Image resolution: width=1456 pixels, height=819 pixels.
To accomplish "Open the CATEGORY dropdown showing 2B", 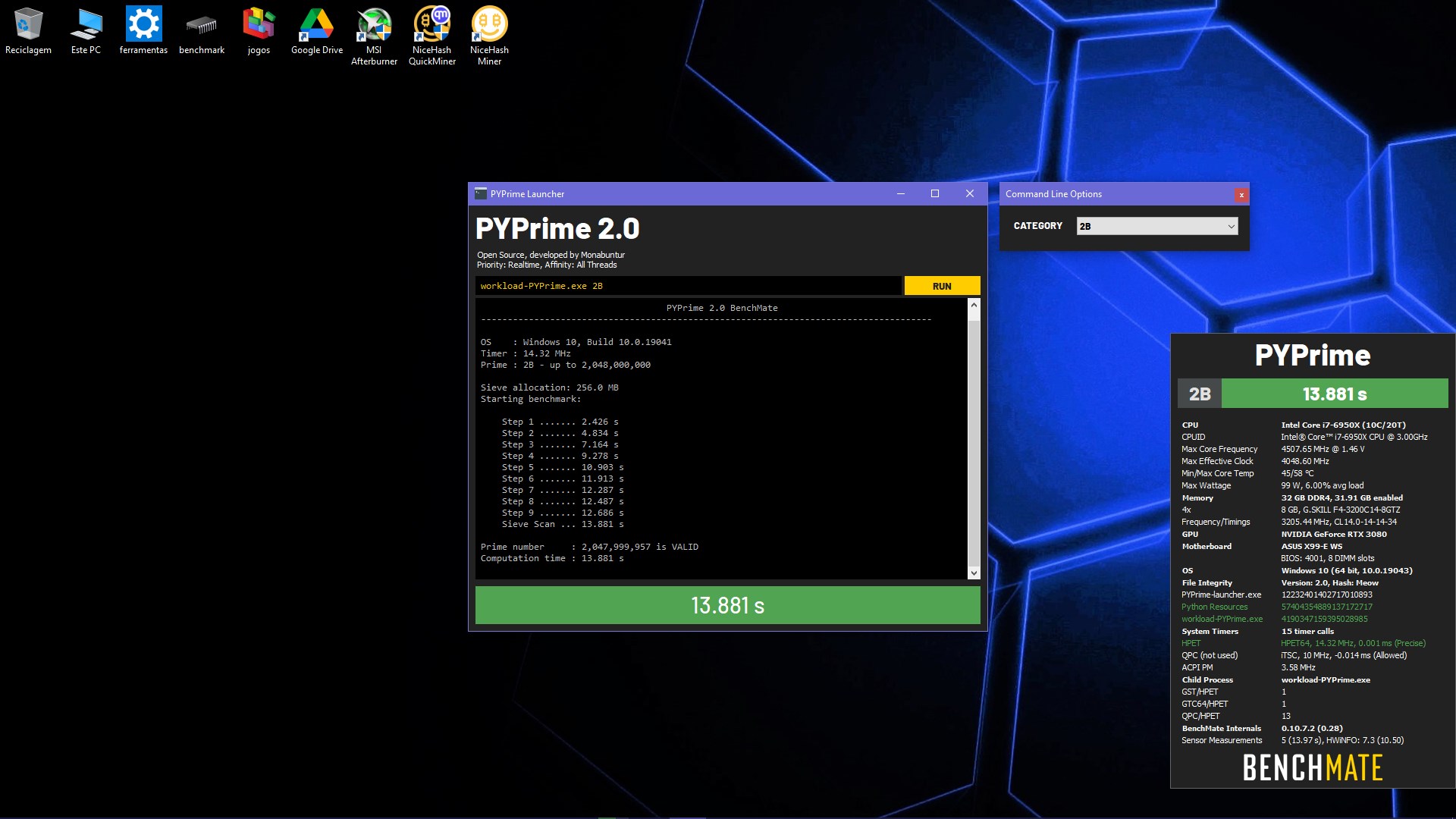I will pos(1157,226).
